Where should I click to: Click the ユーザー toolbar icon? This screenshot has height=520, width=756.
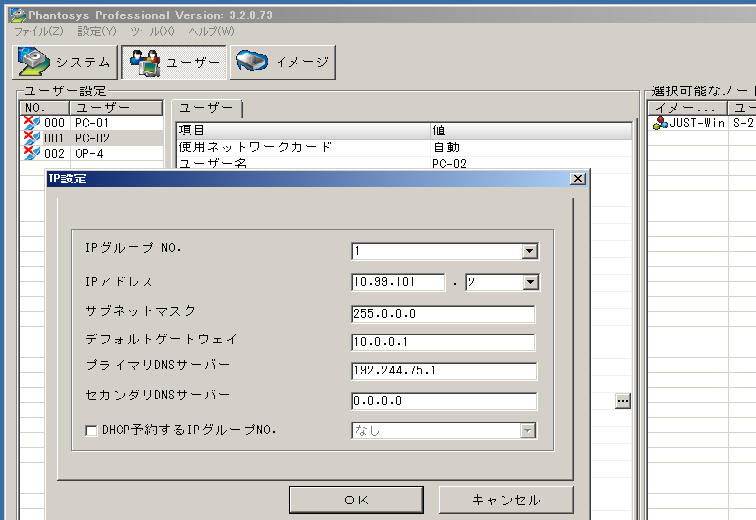(146, 62)
